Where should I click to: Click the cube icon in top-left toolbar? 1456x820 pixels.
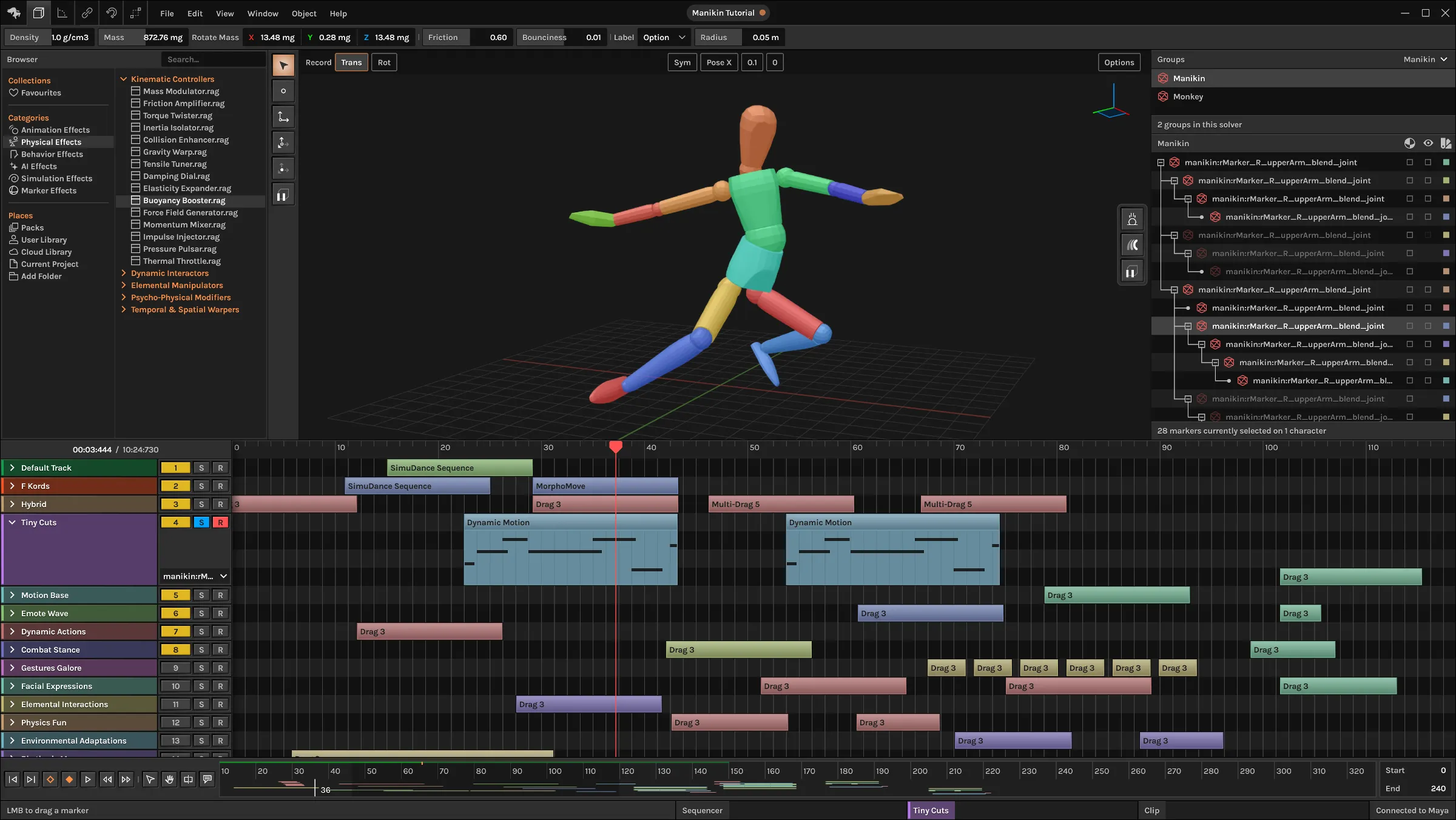click(38, 13)
